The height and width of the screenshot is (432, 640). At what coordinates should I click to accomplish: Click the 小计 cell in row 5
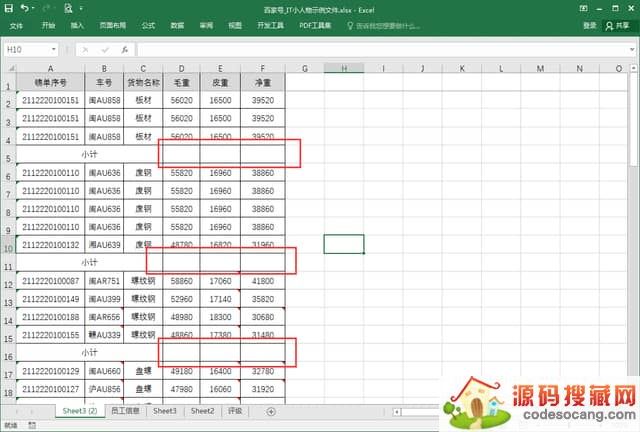point(89,154)
